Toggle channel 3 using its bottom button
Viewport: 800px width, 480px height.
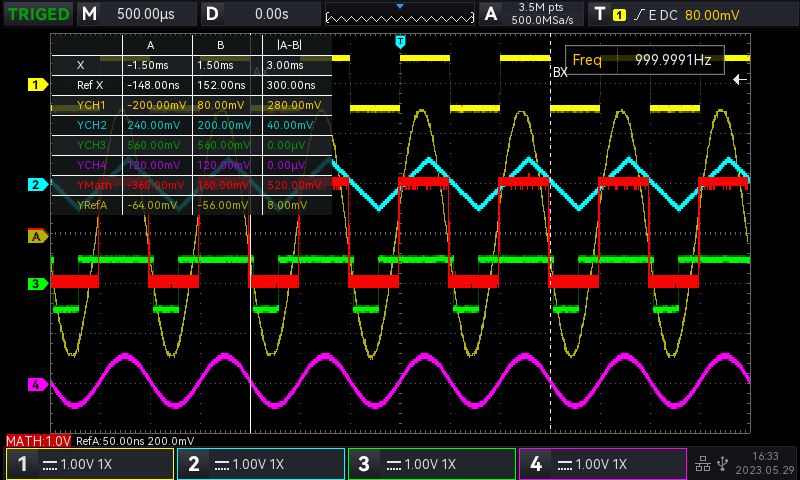[x=432, y=464]
